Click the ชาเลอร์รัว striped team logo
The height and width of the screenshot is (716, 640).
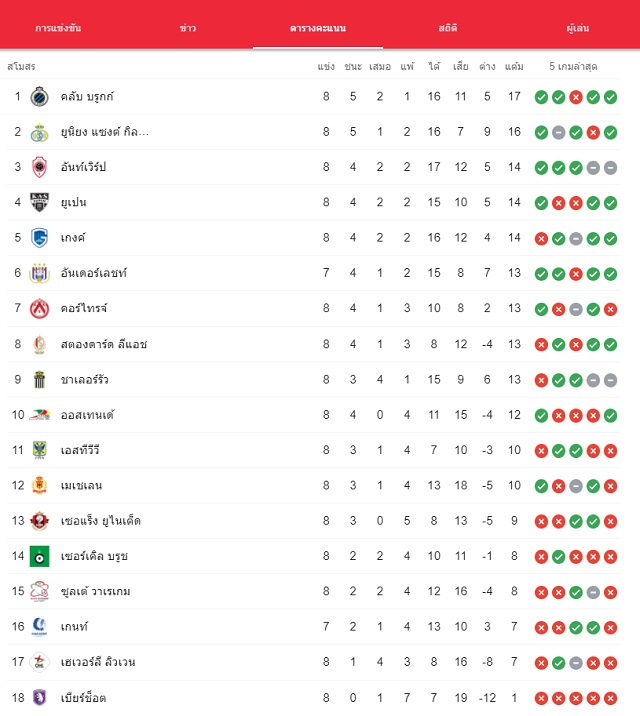click(39, 379)
